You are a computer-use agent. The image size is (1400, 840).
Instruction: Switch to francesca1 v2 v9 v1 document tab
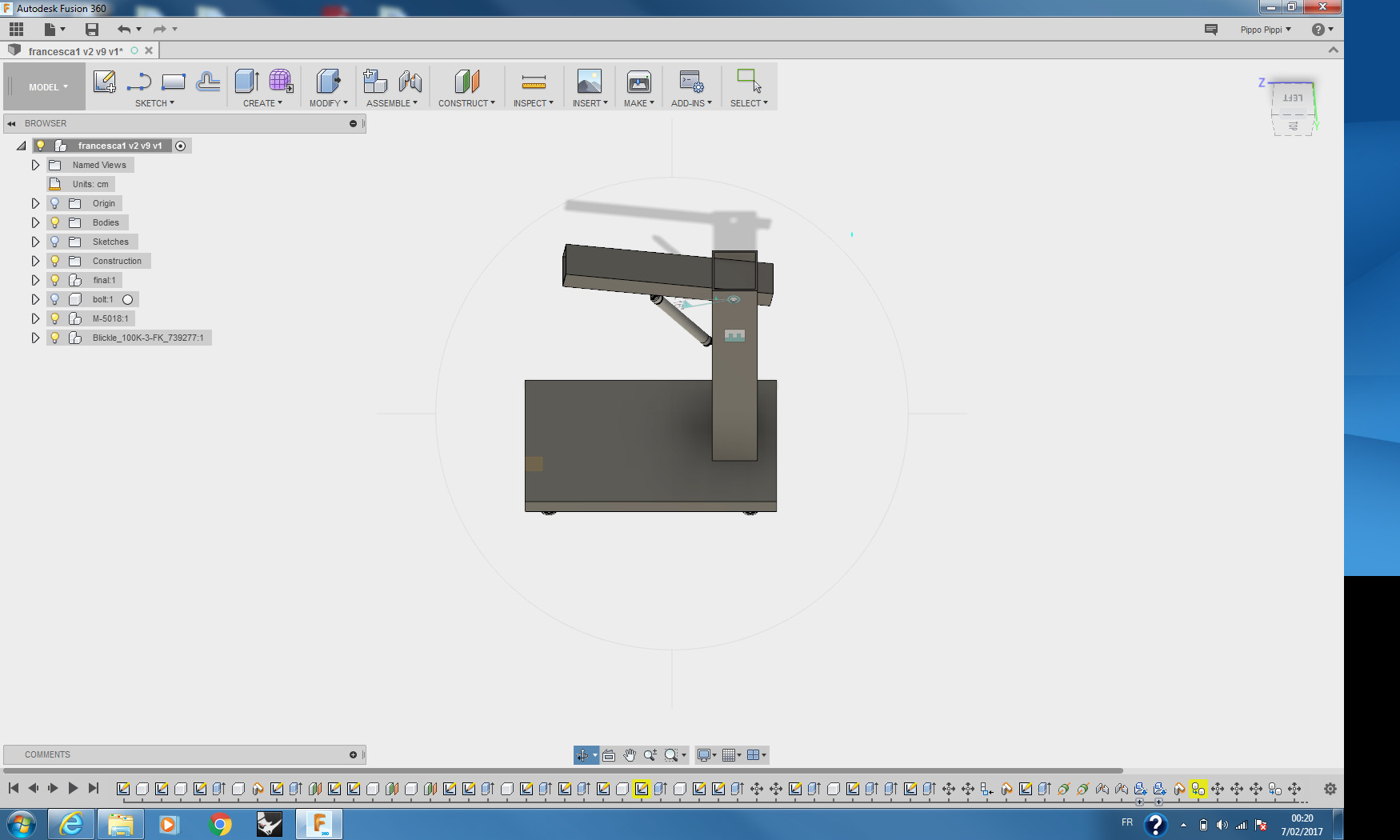pyautogui.click(x=76, y=51)
